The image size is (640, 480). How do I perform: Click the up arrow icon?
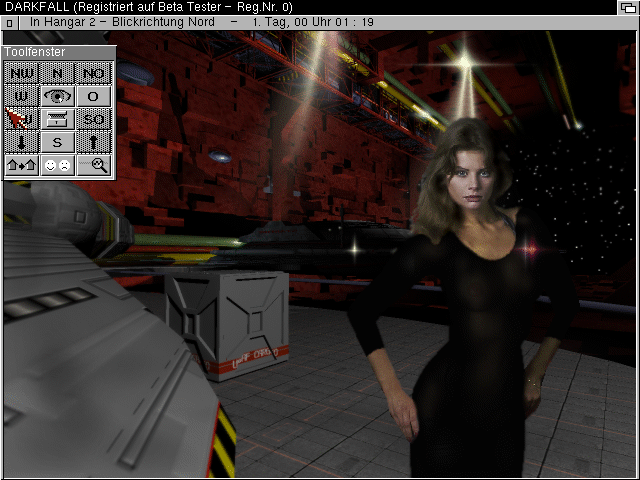[93, 142]
